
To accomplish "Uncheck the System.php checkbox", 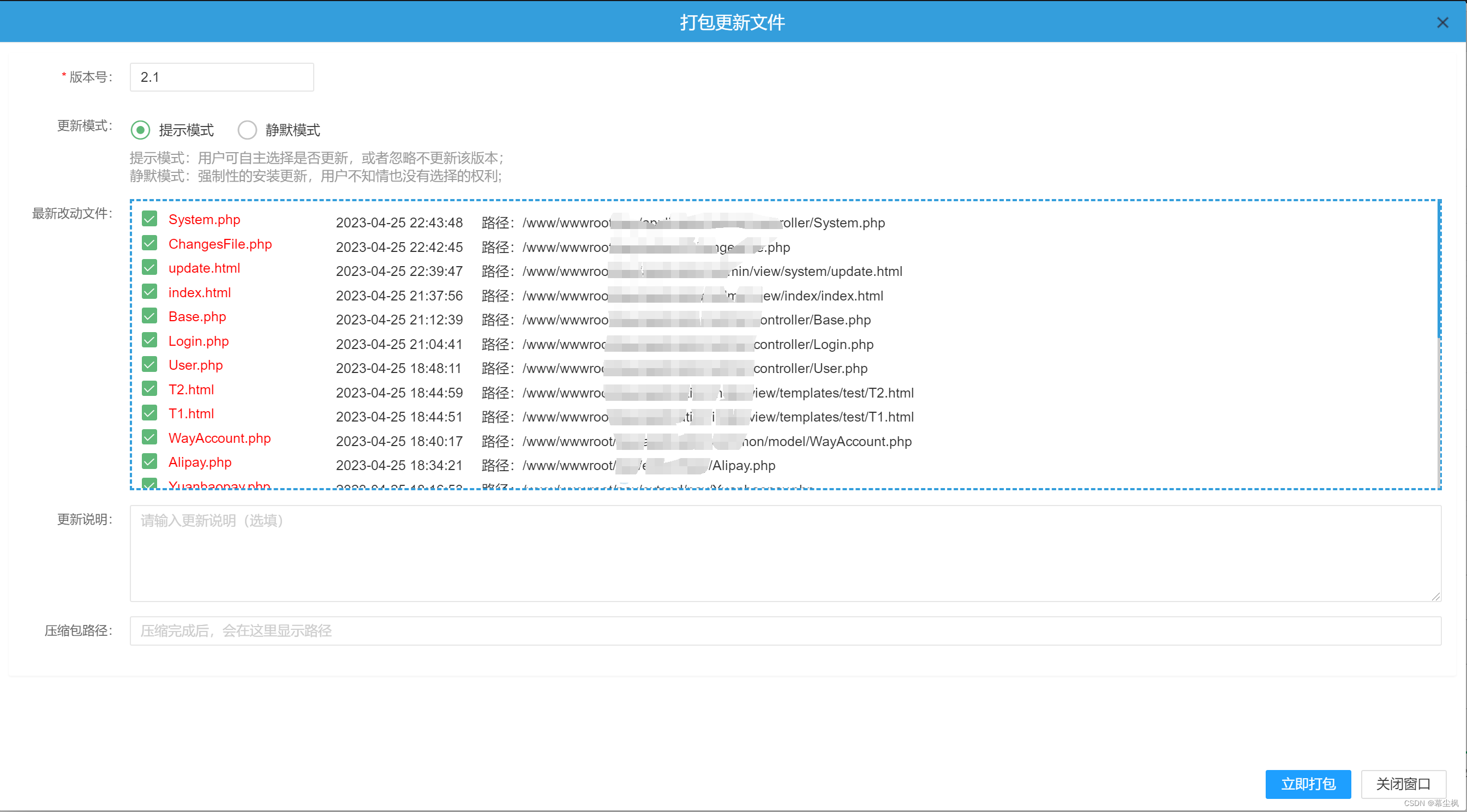I will [x=149, y=219].
